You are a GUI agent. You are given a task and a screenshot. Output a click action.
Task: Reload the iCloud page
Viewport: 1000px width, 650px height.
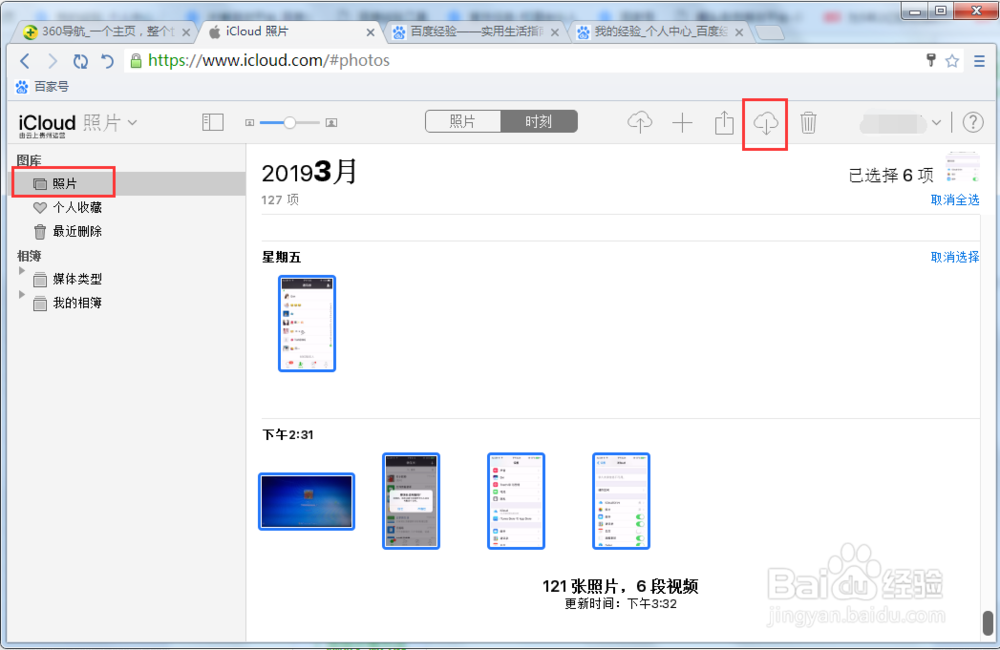pyautogui.click(x=80, y=61)
